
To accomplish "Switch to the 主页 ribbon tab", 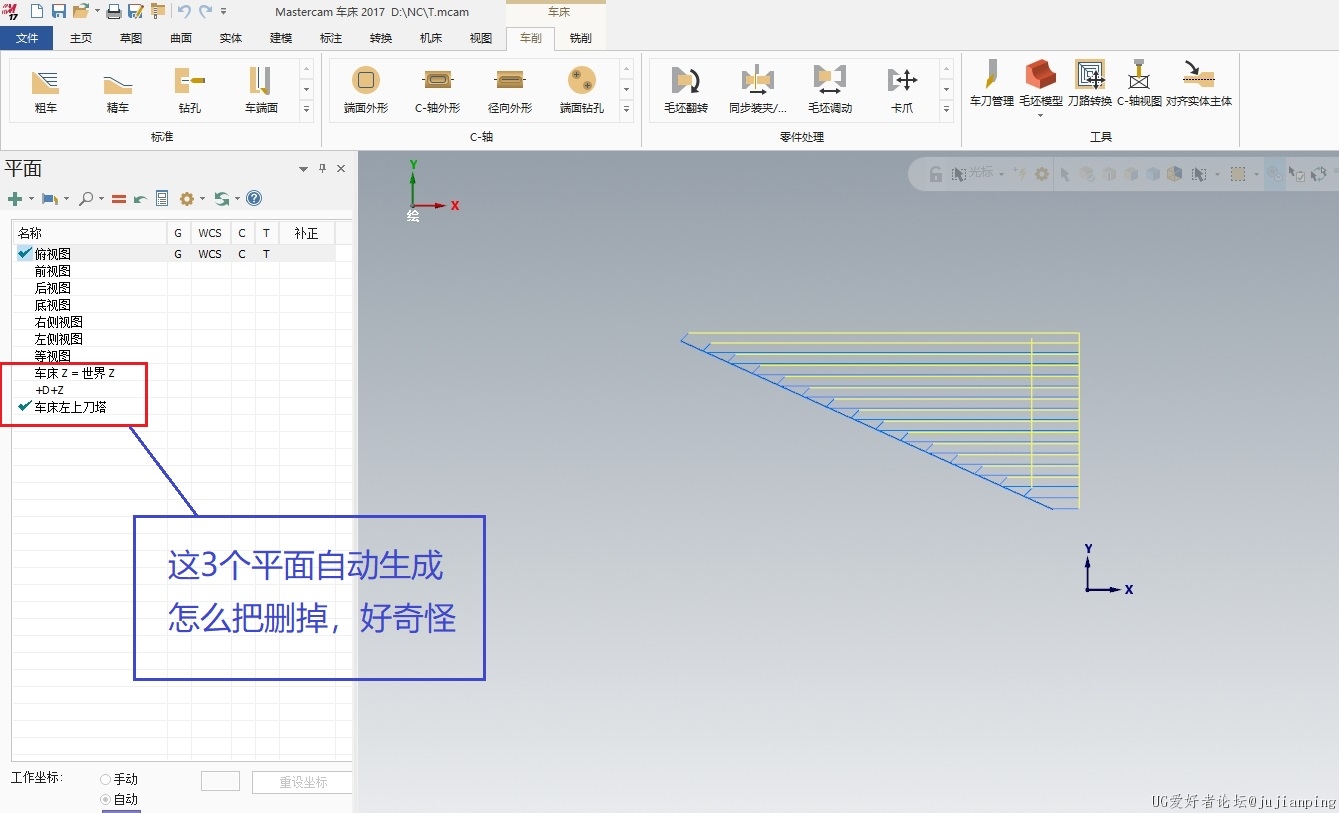I will click(x=81, y=39).
